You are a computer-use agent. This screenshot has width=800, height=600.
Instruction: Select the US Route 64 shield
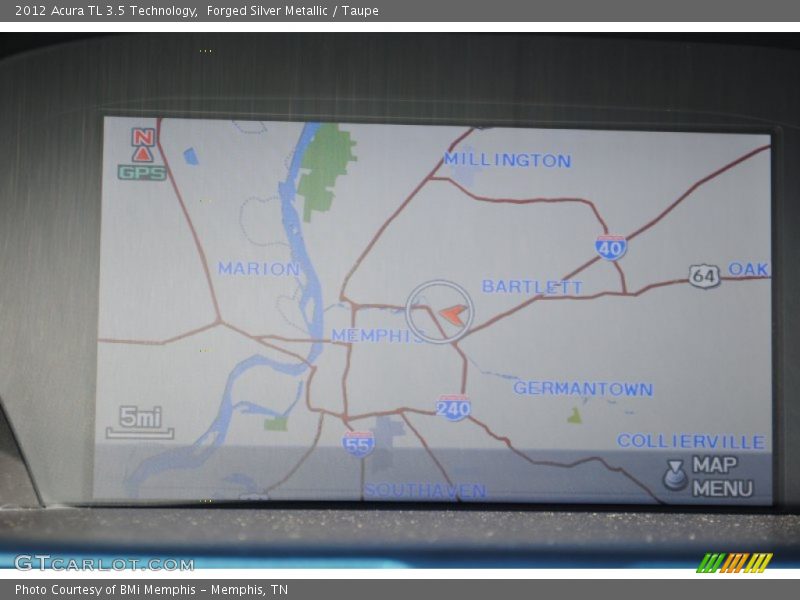(x=705, y=276)
